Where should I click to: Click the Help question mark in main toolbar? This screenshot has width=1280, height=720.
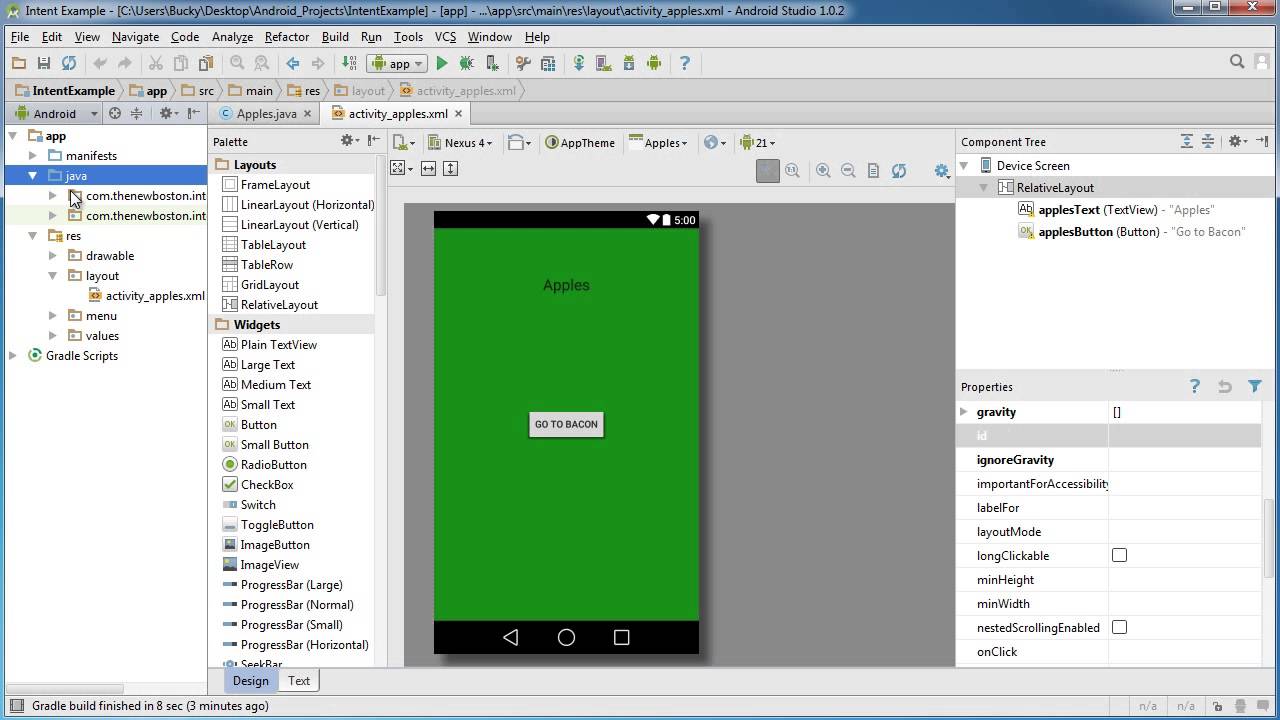click(x=685, y=63)
